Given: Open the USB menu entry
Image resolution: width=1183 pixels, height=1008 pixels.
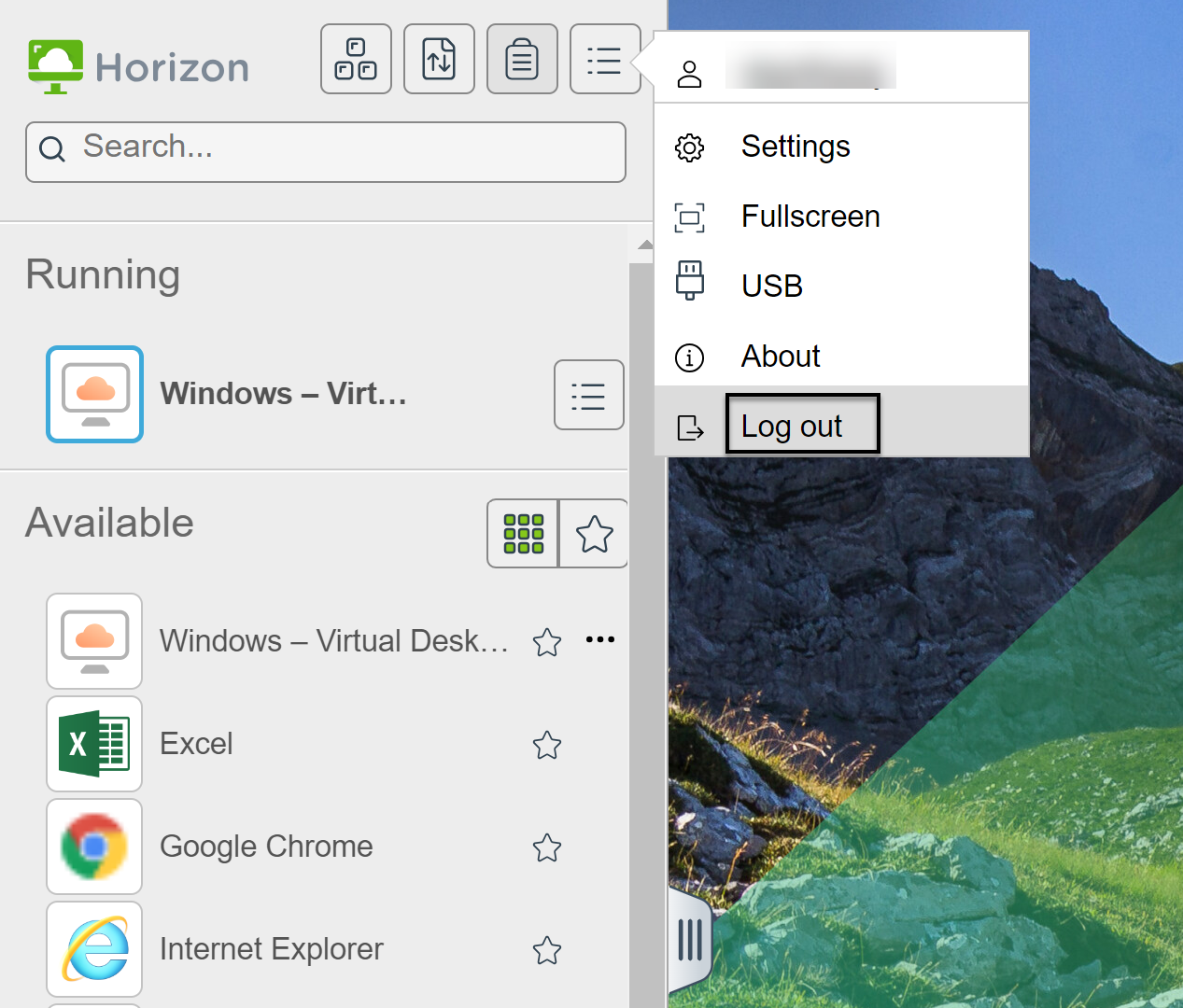Looking at the screenshot, I should (x=841, y=286).
